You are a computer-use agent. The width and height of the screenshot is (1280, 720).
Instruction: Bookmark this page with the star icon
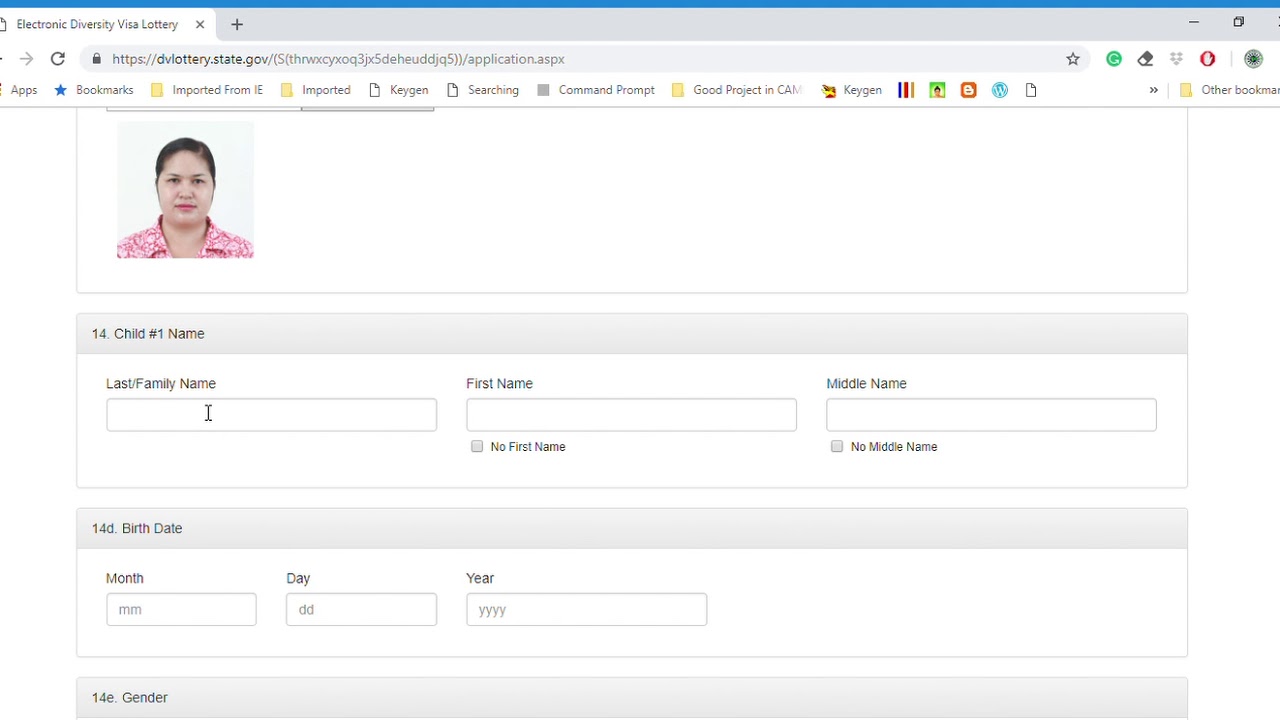[x=1073, y=59]
